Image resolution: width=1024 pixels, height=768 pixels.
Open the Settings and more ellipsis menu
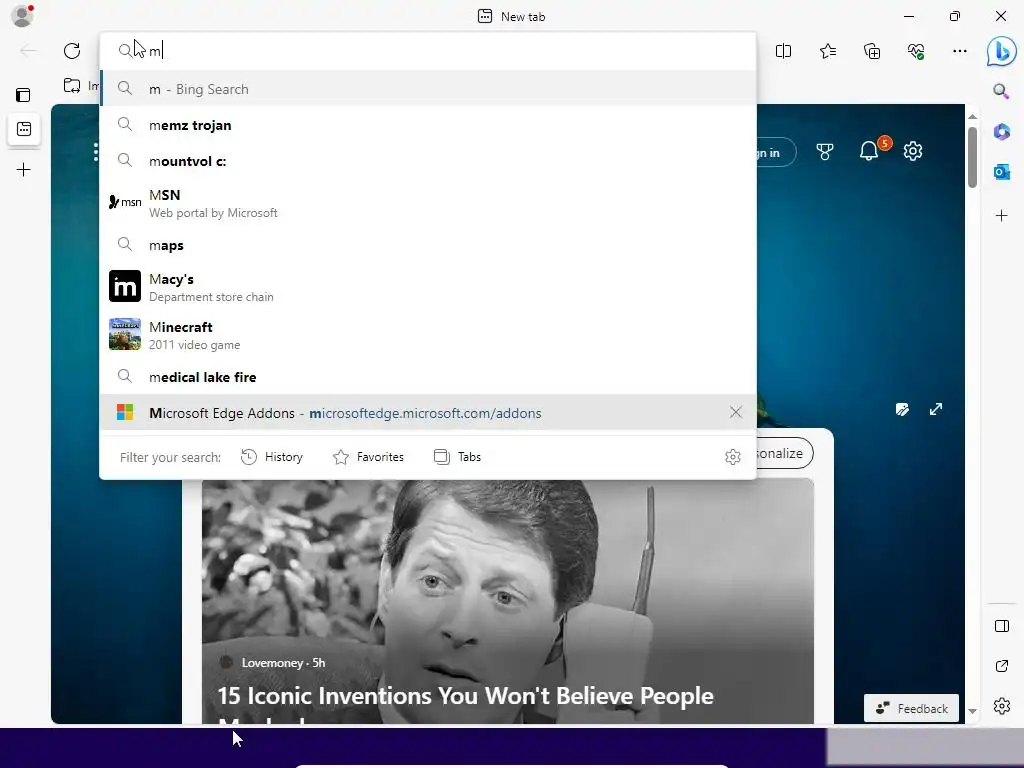(959, 51)
